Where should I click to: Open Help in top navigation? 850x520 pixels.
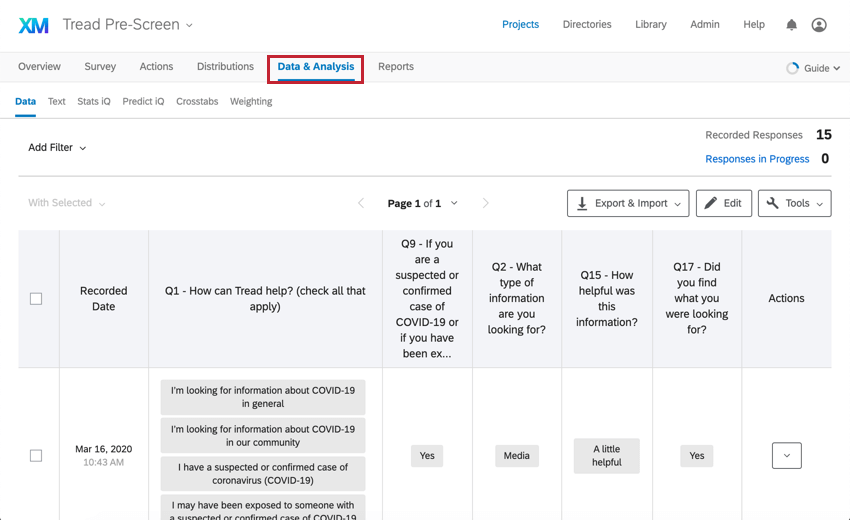point(754,24)
